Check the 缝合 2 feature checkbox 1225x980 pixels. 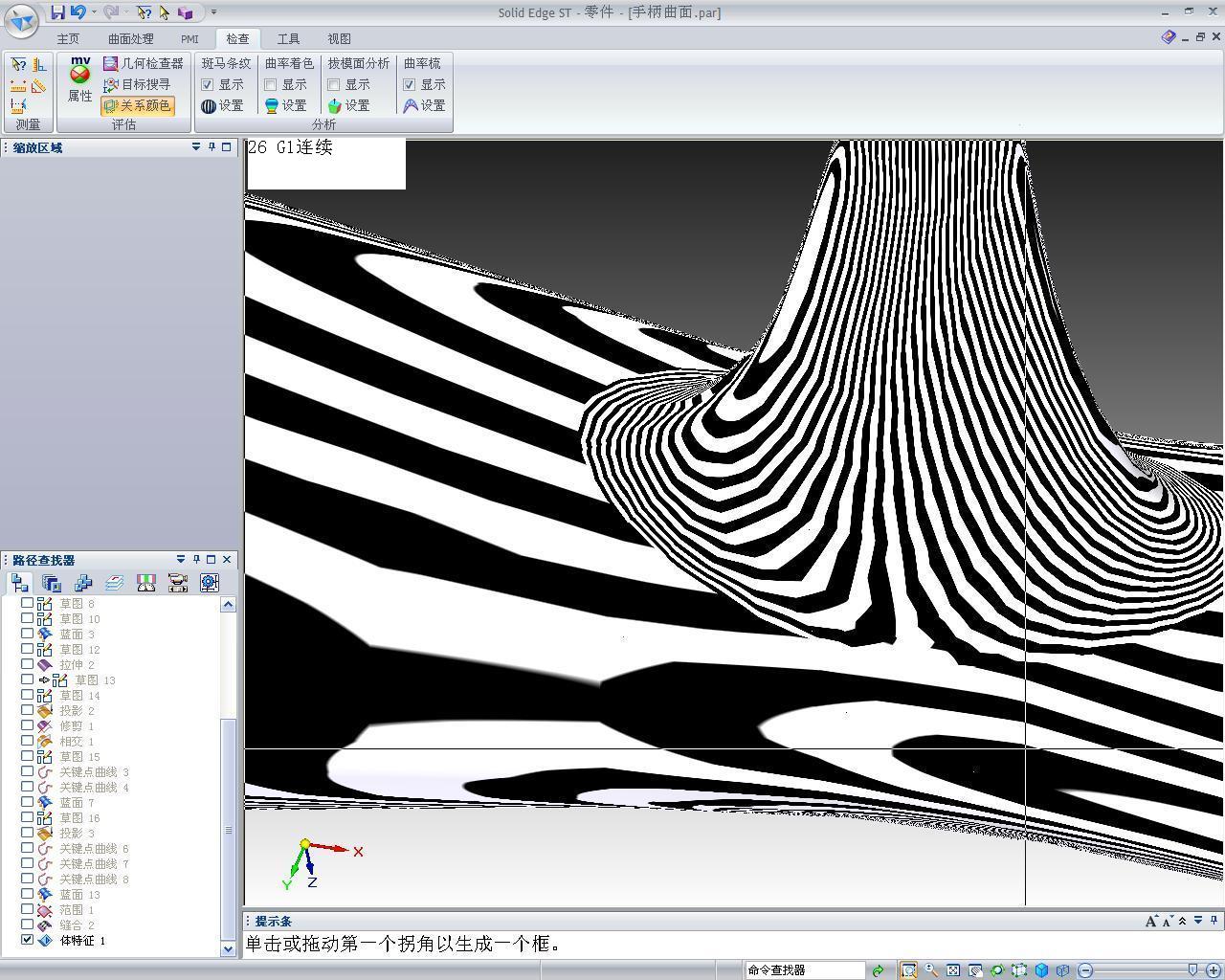[27, 924]
